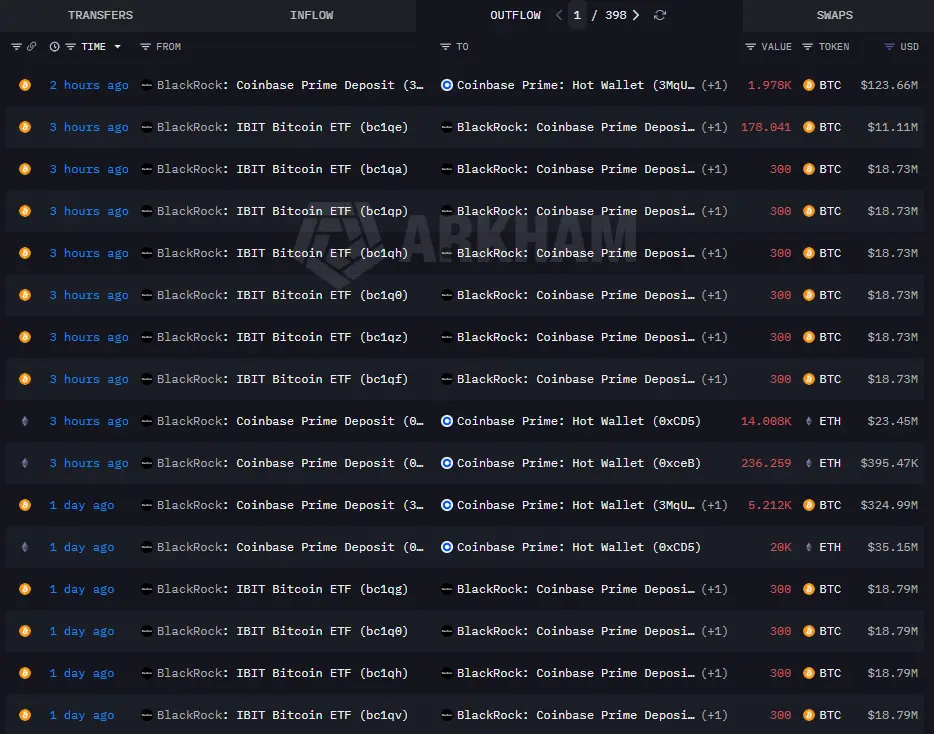Click the $123.66M USD amount
934x734 pixels.
[889, 85]
